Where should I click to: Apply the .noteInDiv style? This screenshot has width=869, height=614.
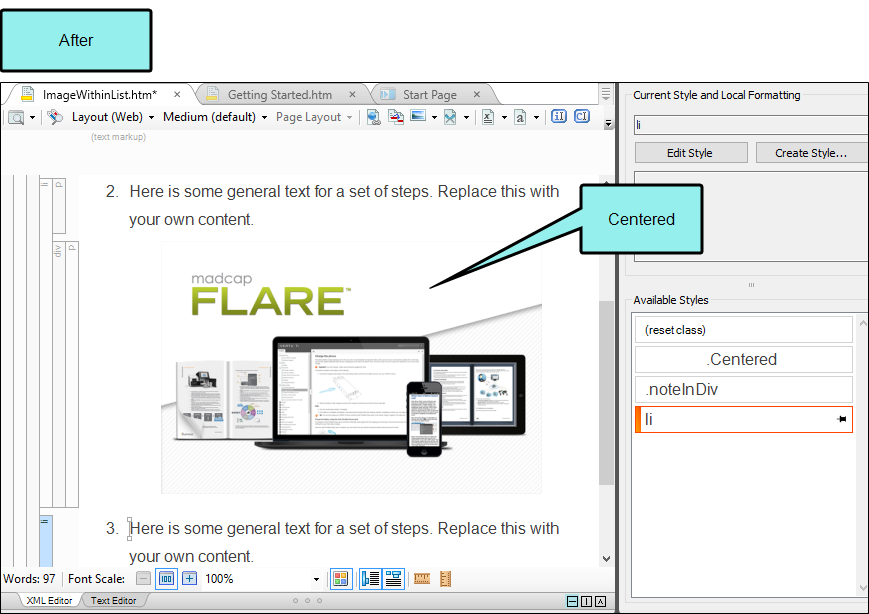pyautogui.click(x=743, y=390)
